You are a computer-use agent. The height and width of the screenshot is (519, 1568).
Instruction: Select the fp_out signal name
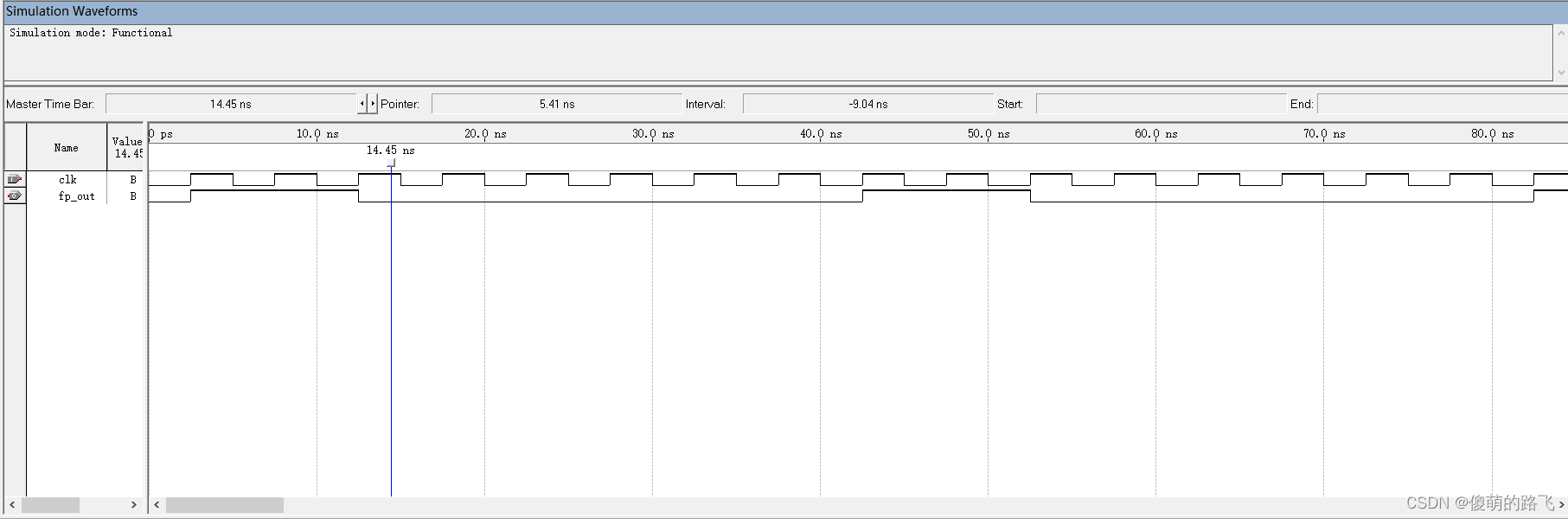coord(76,196)
